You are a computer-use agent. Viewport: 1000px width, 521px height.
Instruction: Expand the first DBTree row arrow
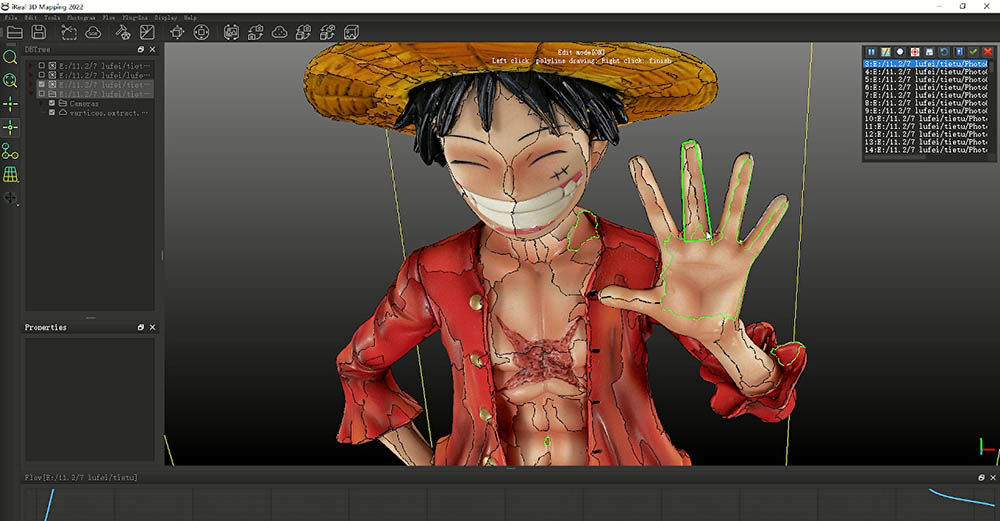coord(31,66)
